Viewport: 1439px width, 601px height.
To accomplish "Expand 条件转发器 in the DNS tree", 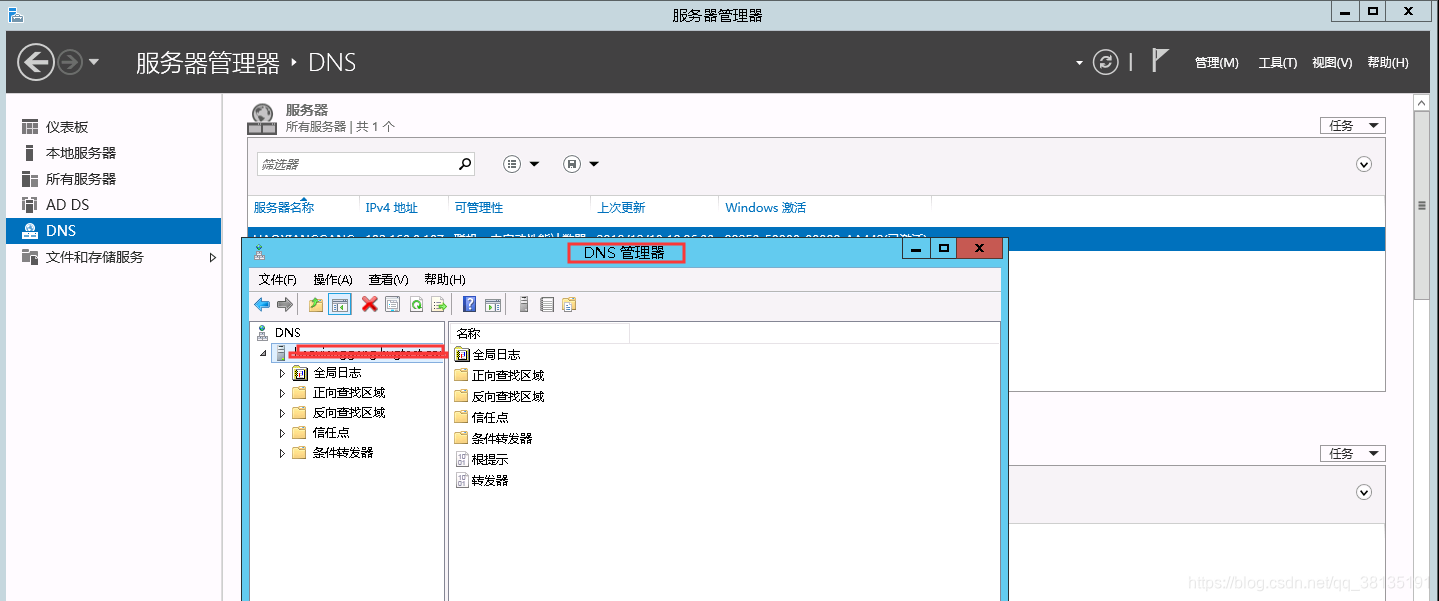I will [x=282, y=453].
